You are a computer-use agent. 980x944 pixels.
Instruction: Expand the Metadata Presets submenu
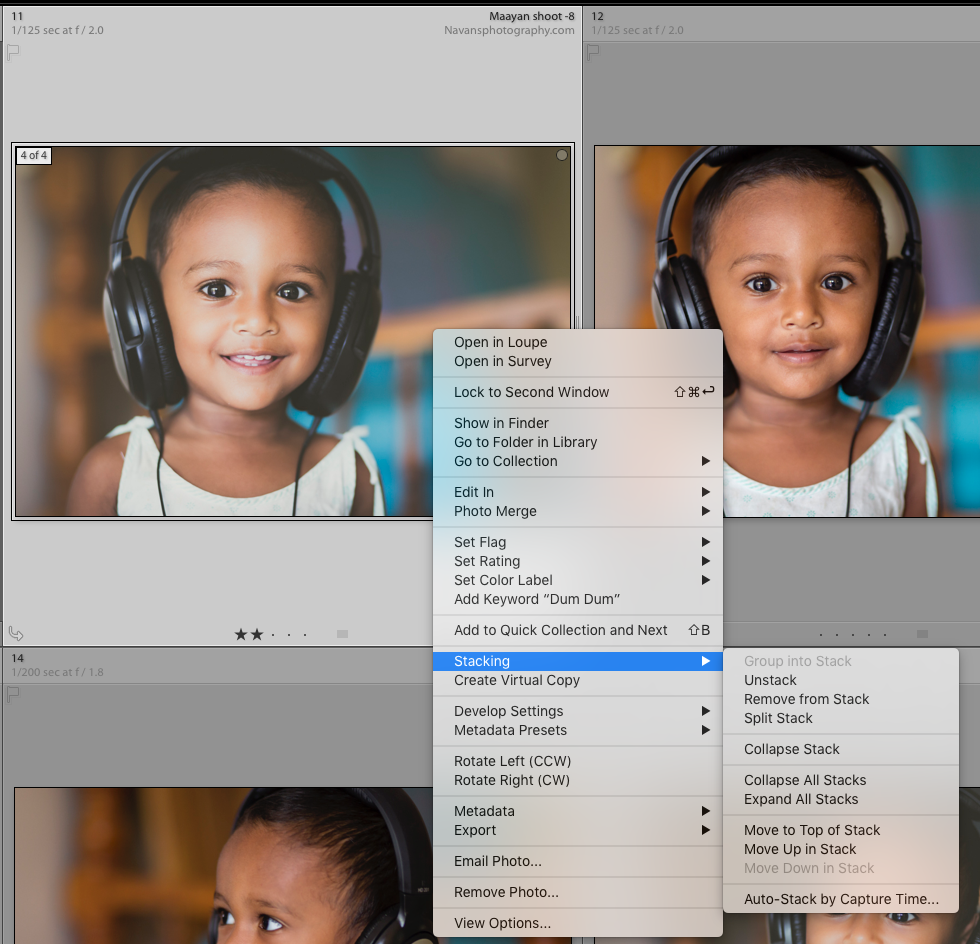click(x=578, y=730)
